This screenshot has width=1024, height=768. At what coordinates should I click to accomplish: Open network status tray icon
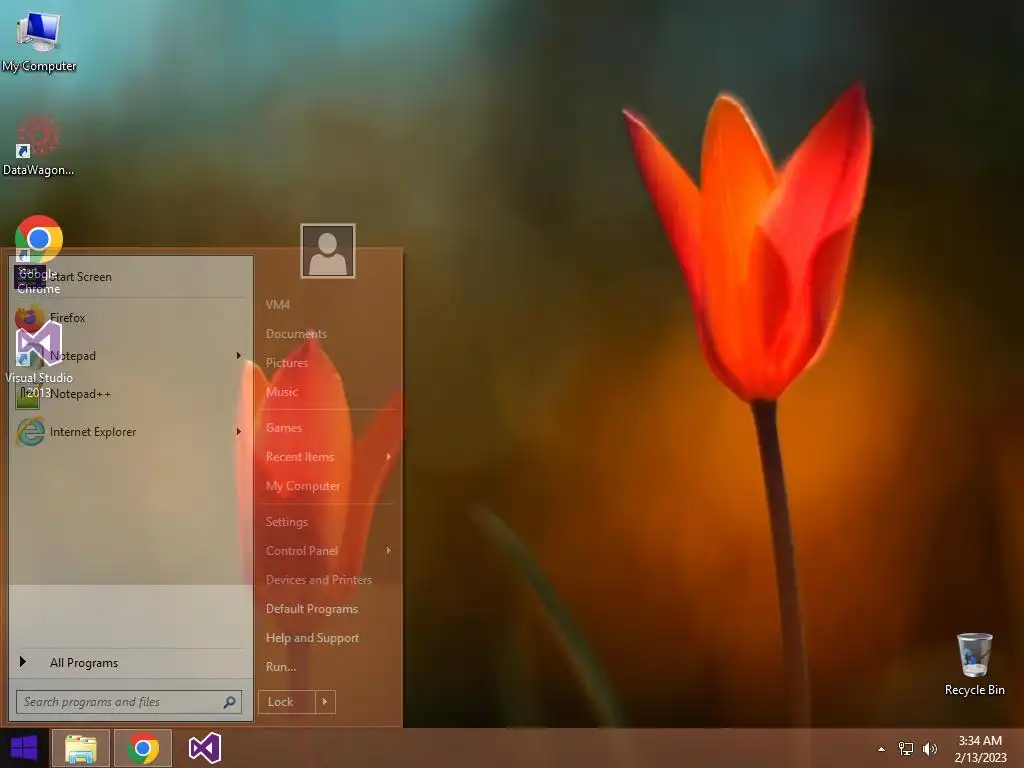pyautogui.click(x=906, y=749)
